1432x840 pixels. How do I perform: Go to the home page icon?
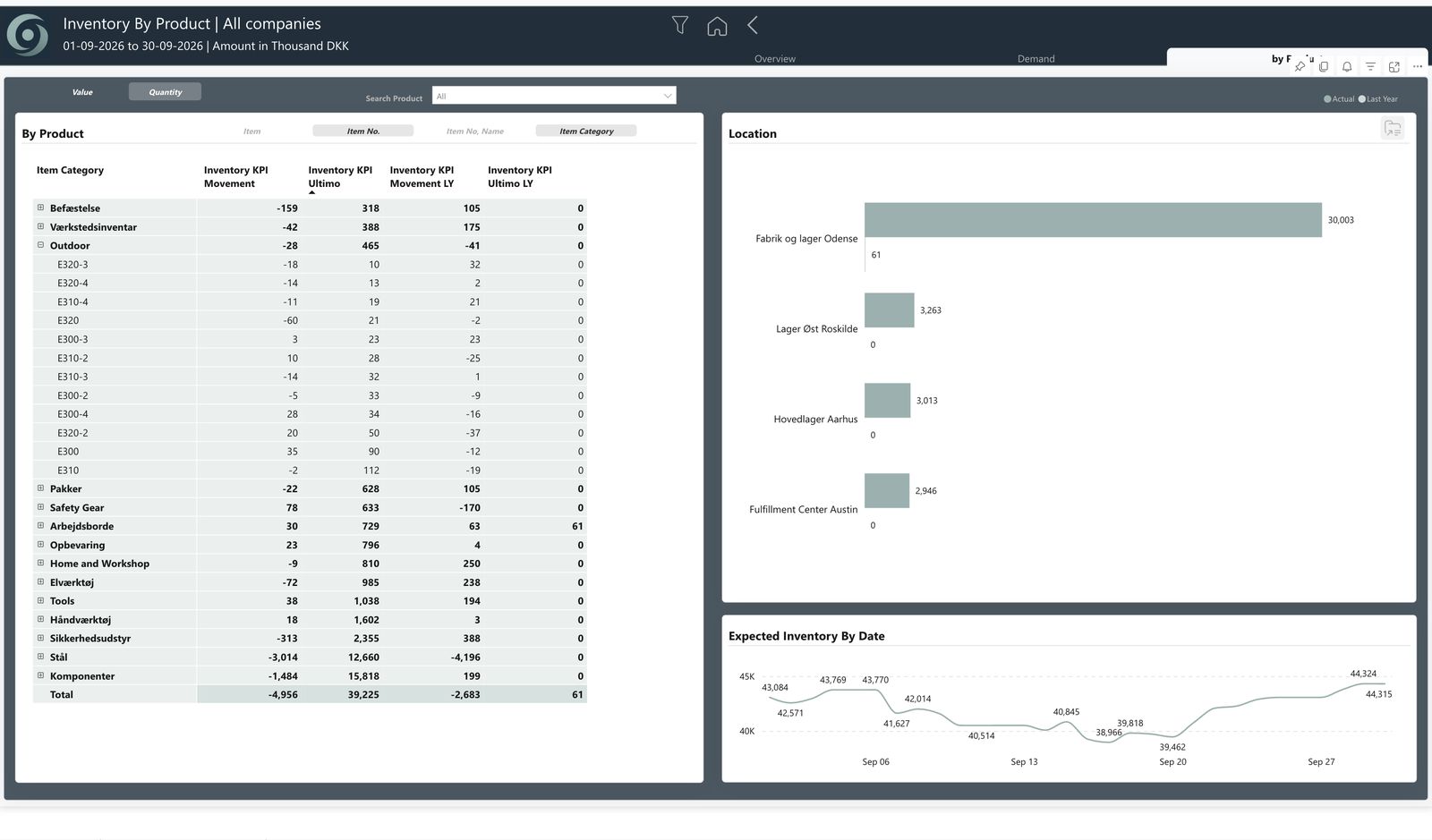tap(717, 26)
